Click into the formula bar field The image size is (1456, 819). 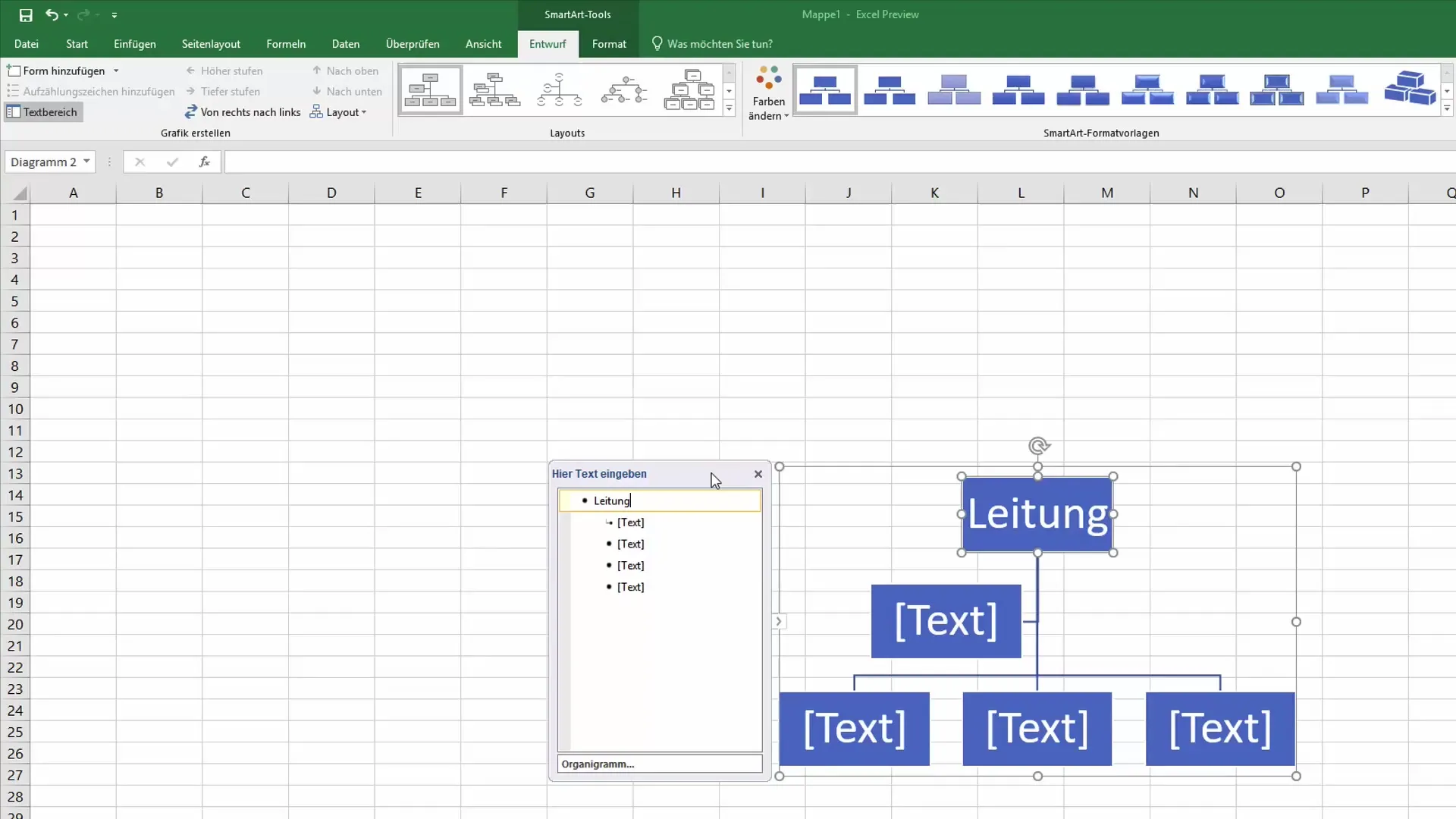tap(839, 162)
